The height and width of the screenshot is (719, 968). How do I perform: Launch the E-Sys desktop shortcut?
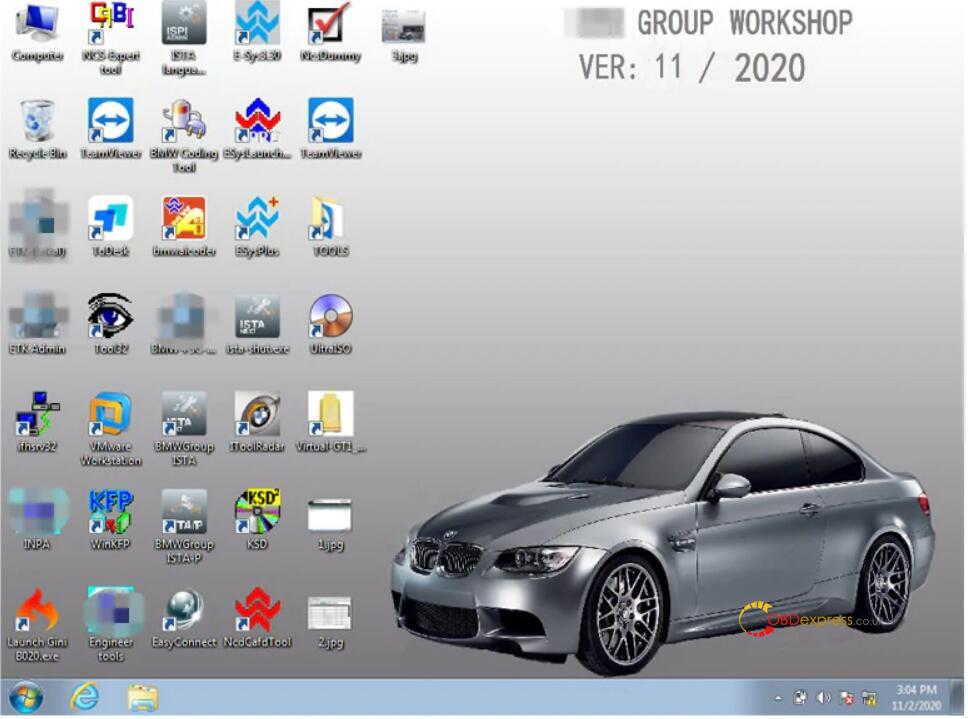pos(257,24)
